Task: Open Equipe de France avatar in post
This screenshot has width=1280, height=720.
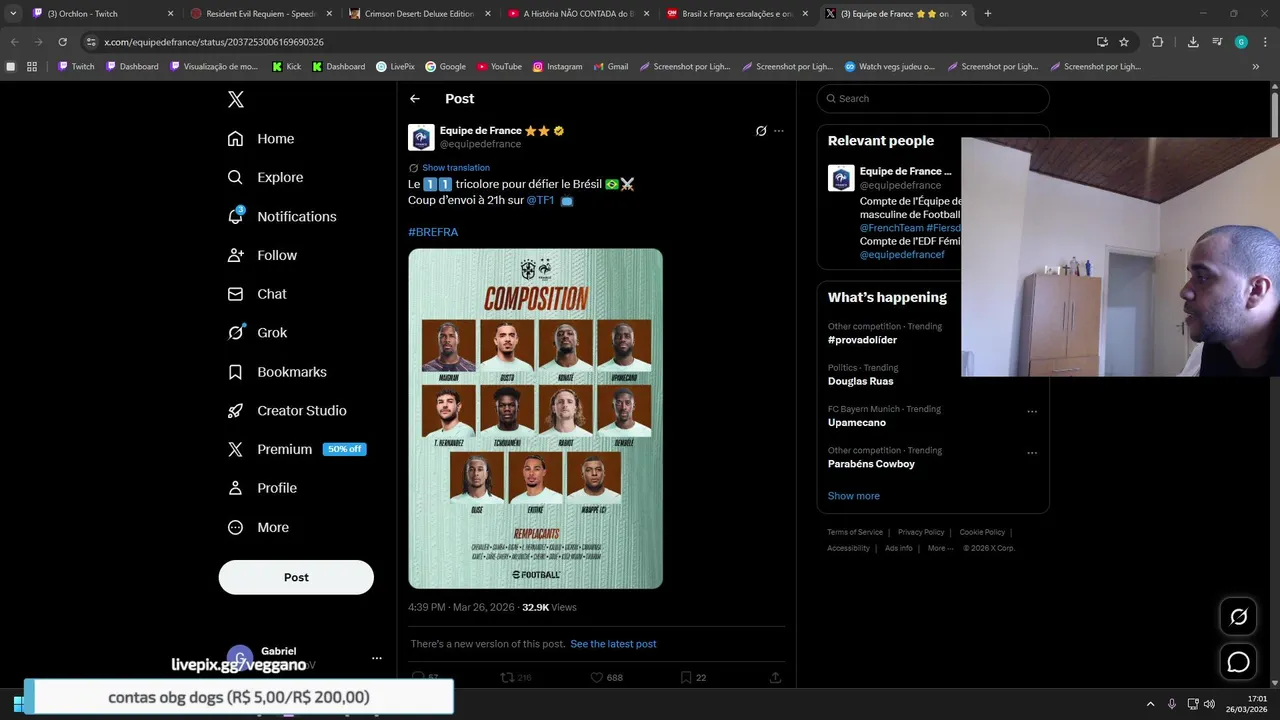Action: point(421,137)
